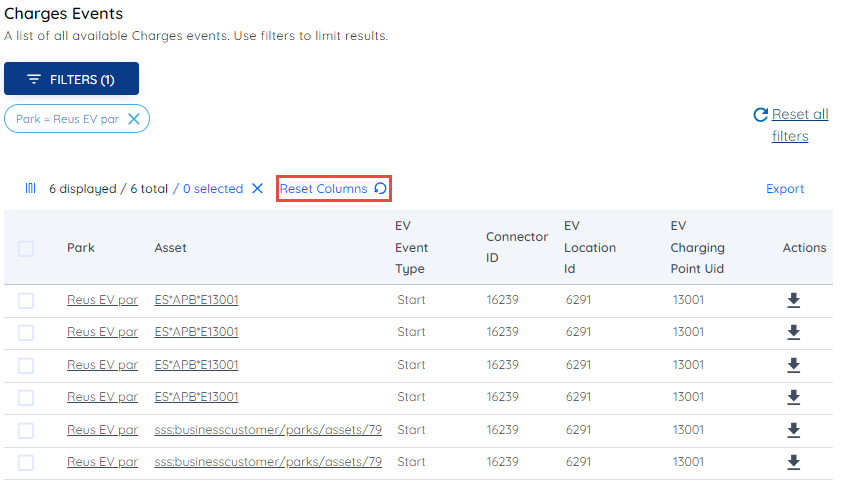Download the fifth row's charge event
The image size is (845, 486).
point(793,430)
